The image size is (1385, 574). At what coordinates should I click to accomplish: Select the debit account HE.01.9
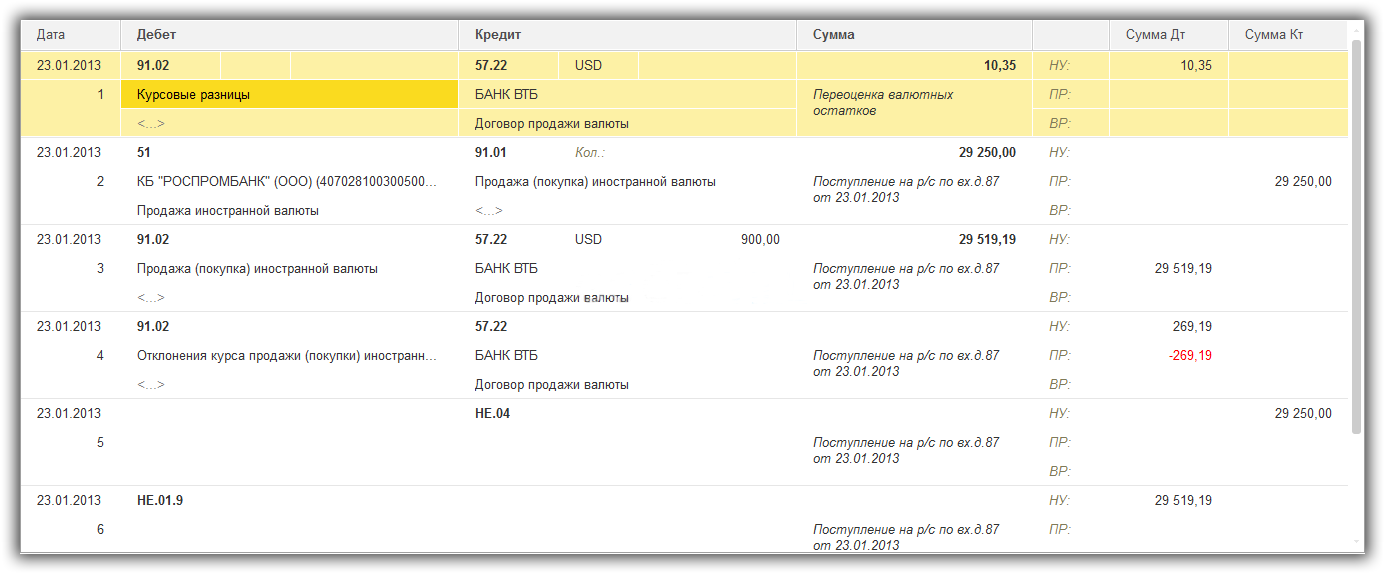(x=159, y=501)
